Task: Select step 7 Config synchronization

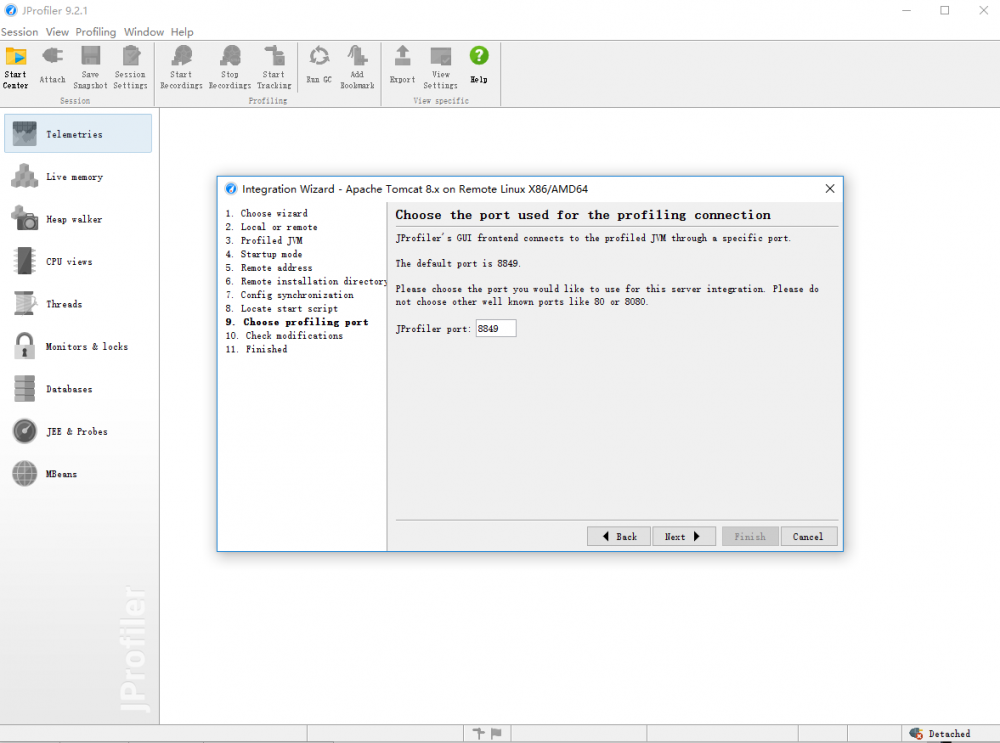Action: pyautogui.click(x=290, y=295)
